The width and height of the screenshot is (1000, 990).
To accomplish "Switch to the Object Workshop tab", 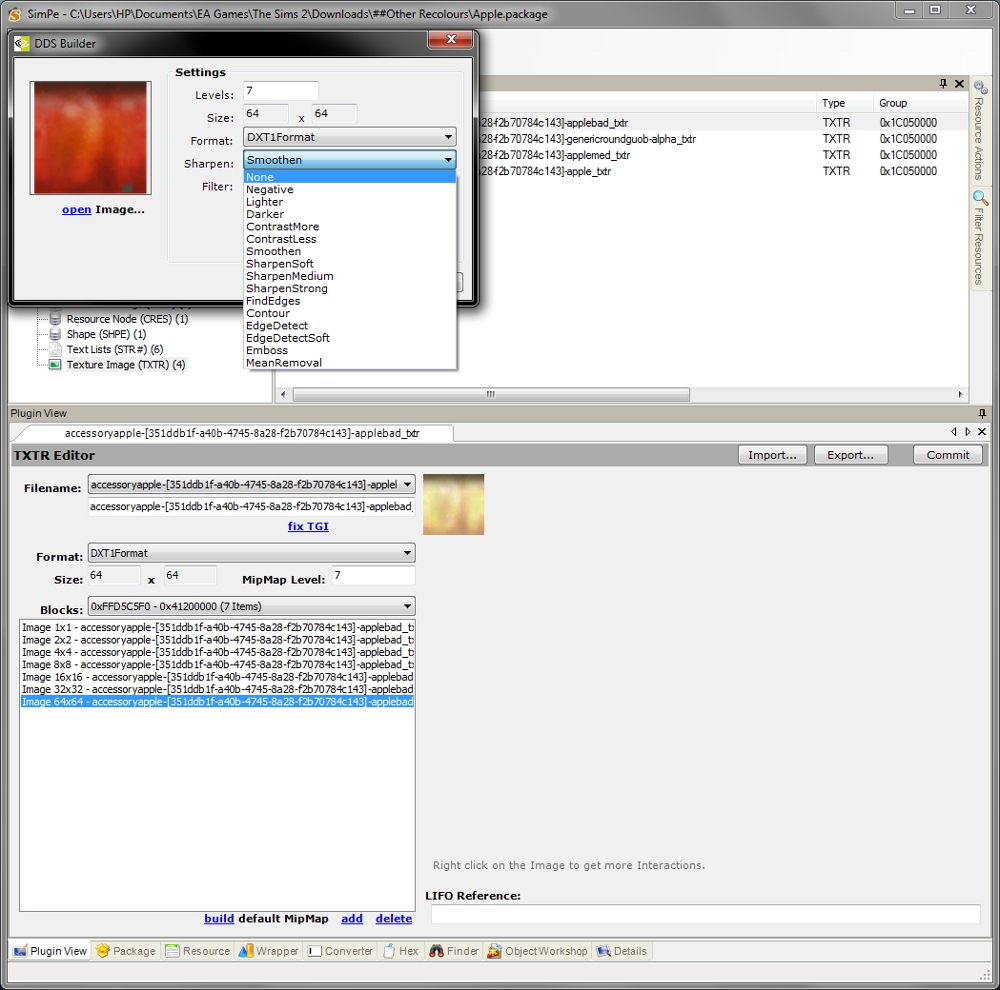I will pyautogui.click(x=538, y=951).
